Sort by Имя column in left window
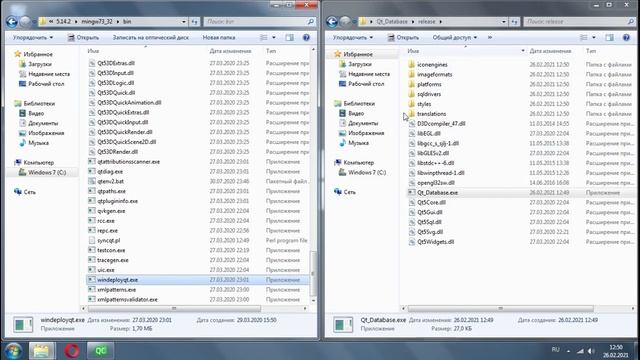Image resolution: width=640 pixels, height=360 pixels. click(x=93, y=51)
